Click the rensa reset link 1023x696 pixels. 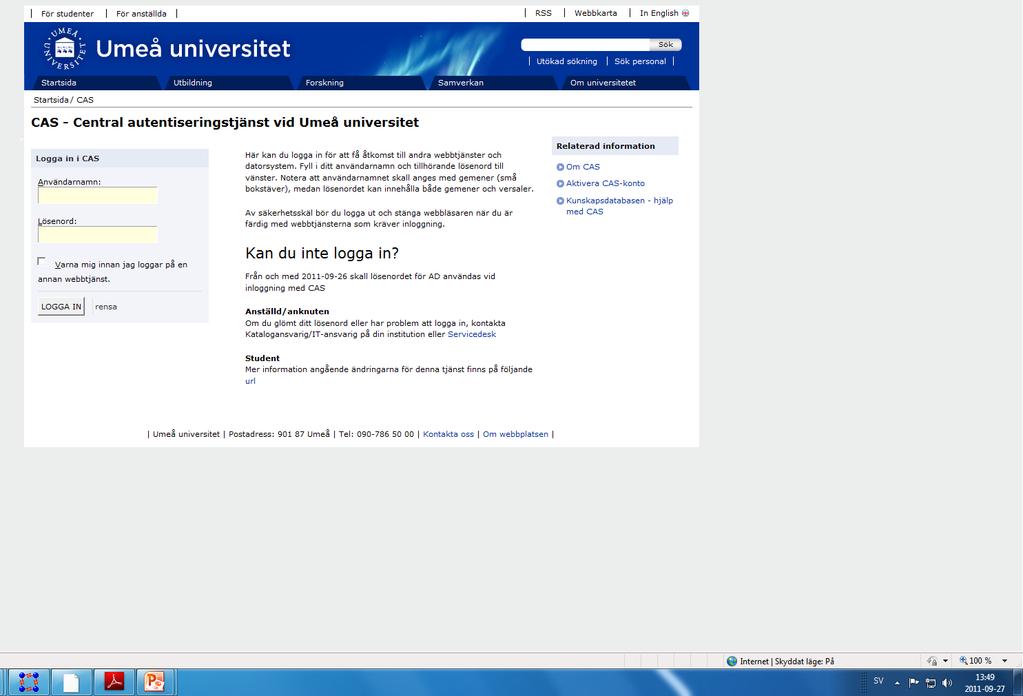click(x=106, y=307)
